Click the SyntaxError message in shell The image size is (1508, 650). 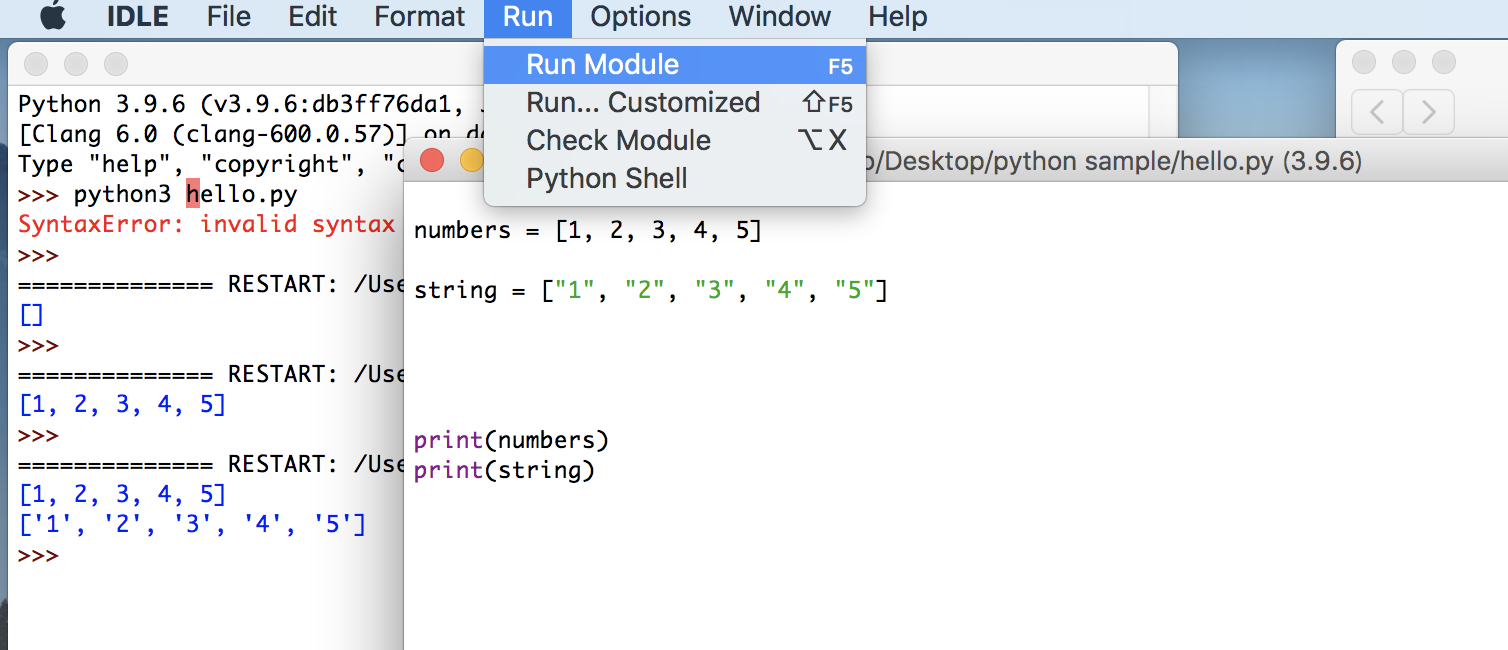point(207,224)
